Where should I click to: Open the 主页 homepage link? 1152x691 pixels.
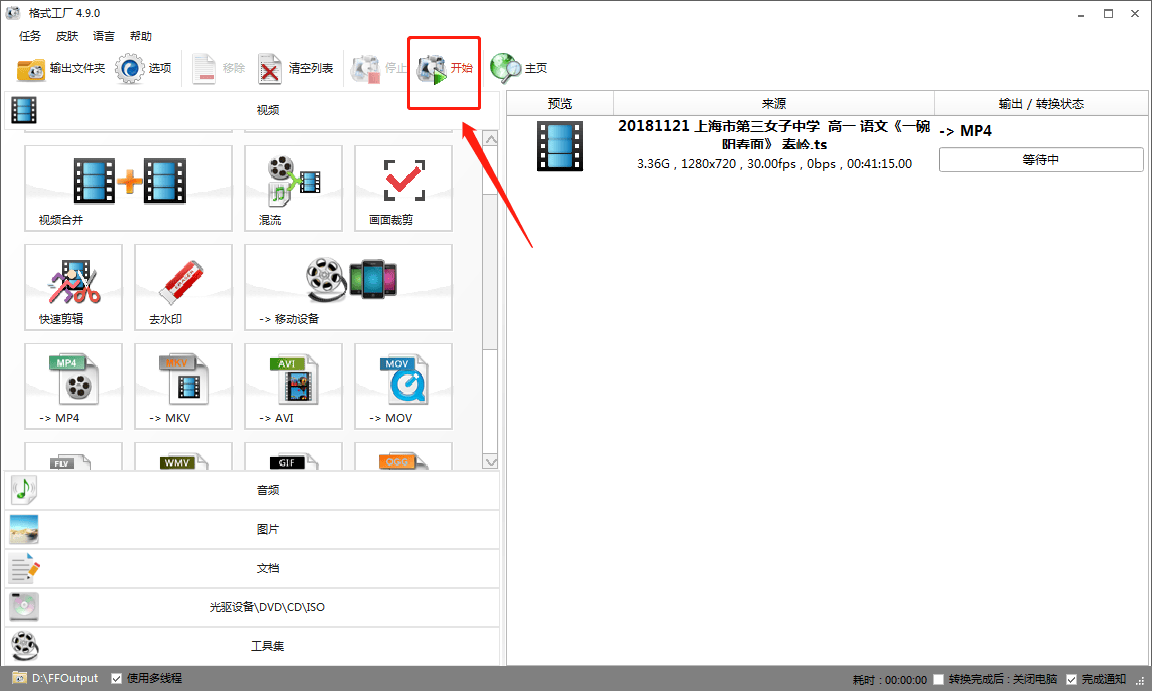coord(519,68)
